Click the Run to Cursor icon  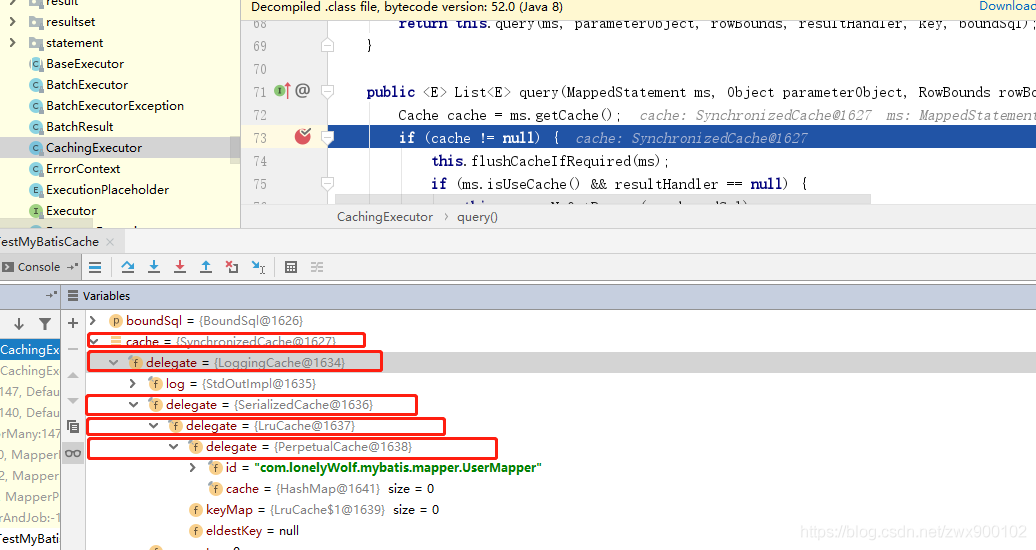pos(258,267)
